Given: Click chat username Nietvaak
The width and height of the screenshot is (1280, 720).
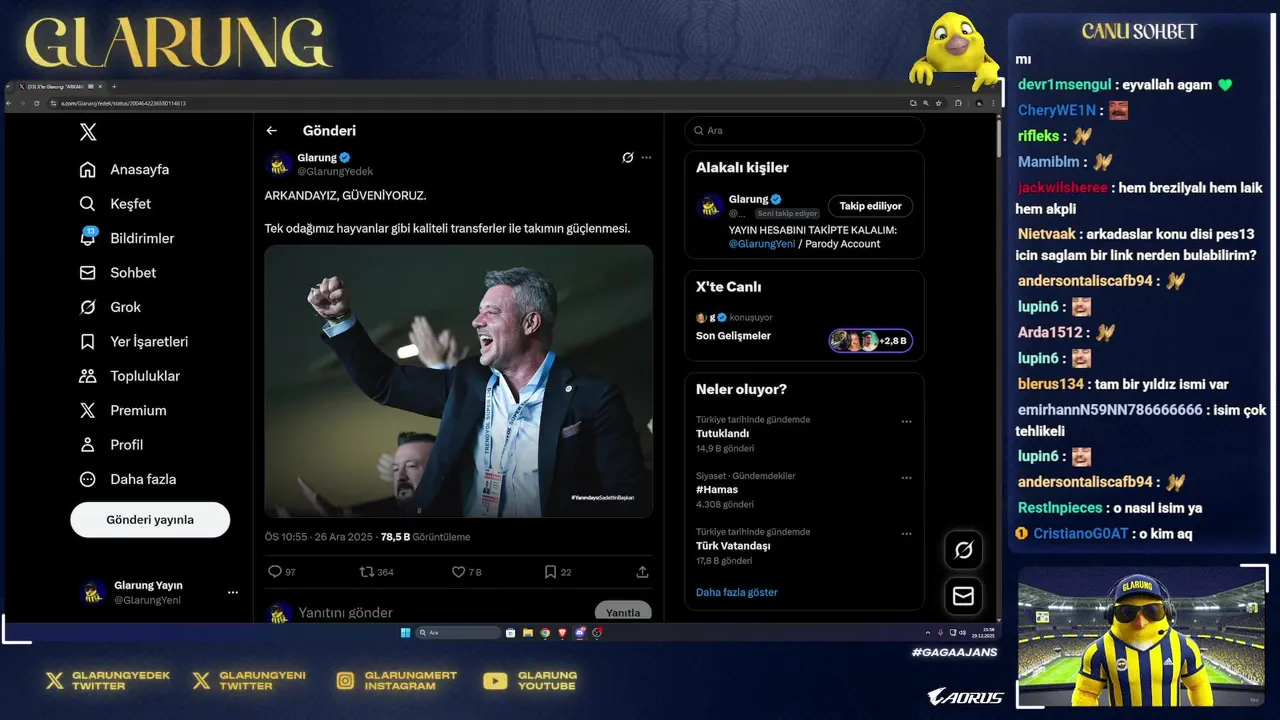Looking at the screenshot, I should click(x=1046, y=235).
